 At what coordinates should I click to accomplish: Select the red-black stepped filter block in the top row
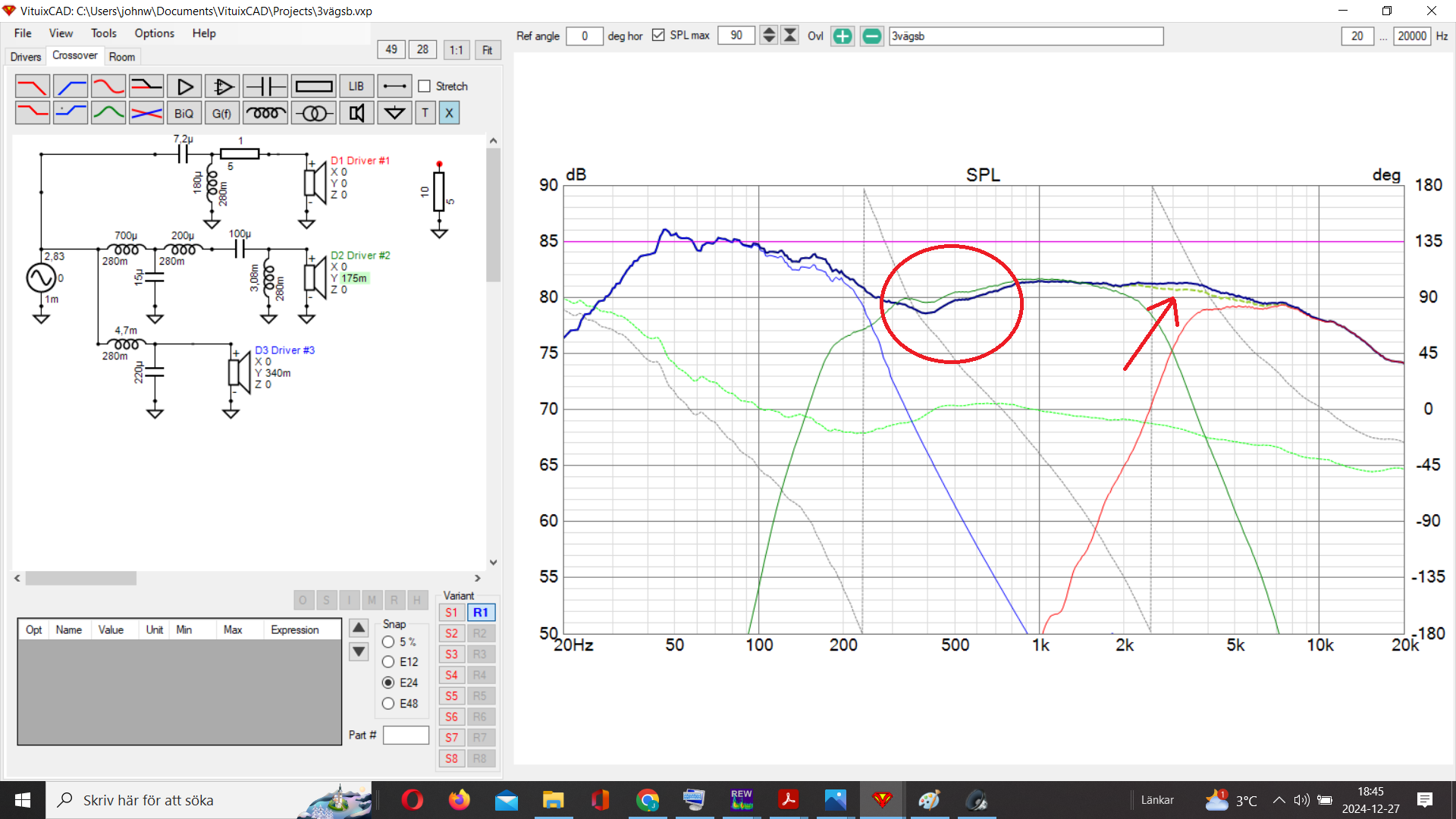point(146,86)
